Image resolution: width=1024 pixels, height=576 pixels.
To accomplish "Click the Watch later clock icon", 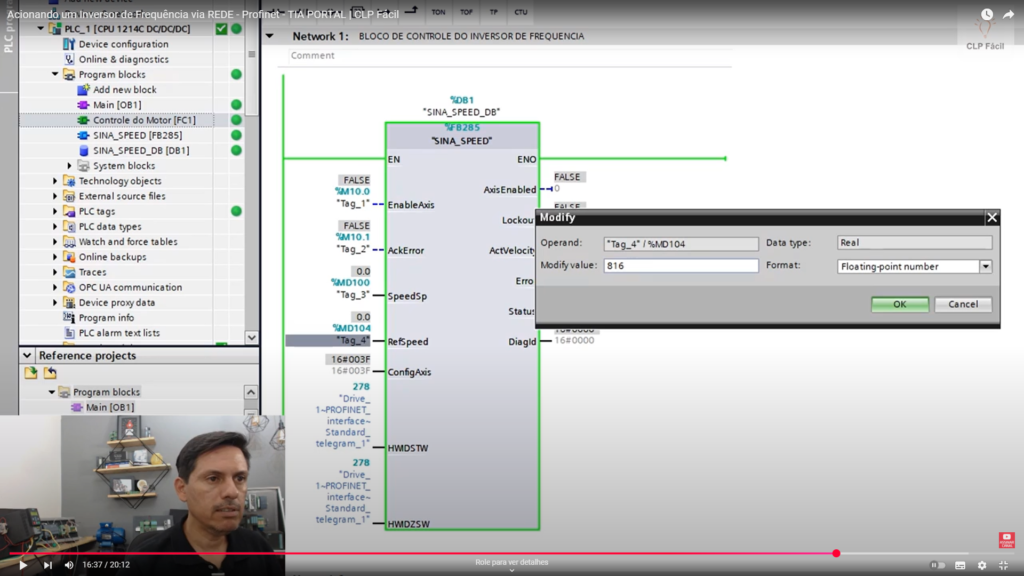I will (x=987, y=14).
